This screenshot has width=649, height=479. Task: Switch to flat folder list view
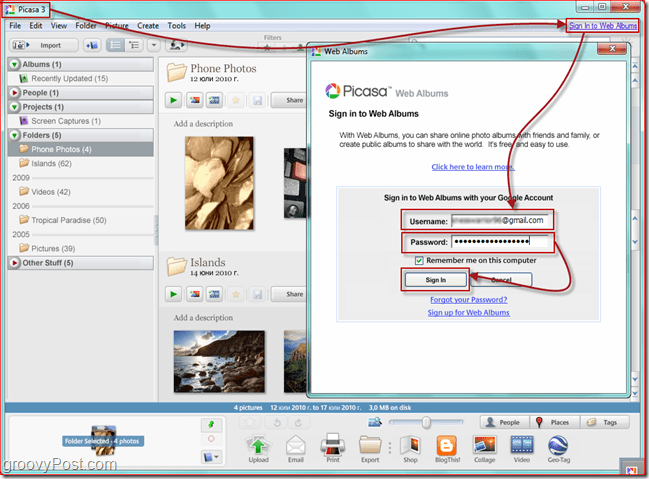115,45
